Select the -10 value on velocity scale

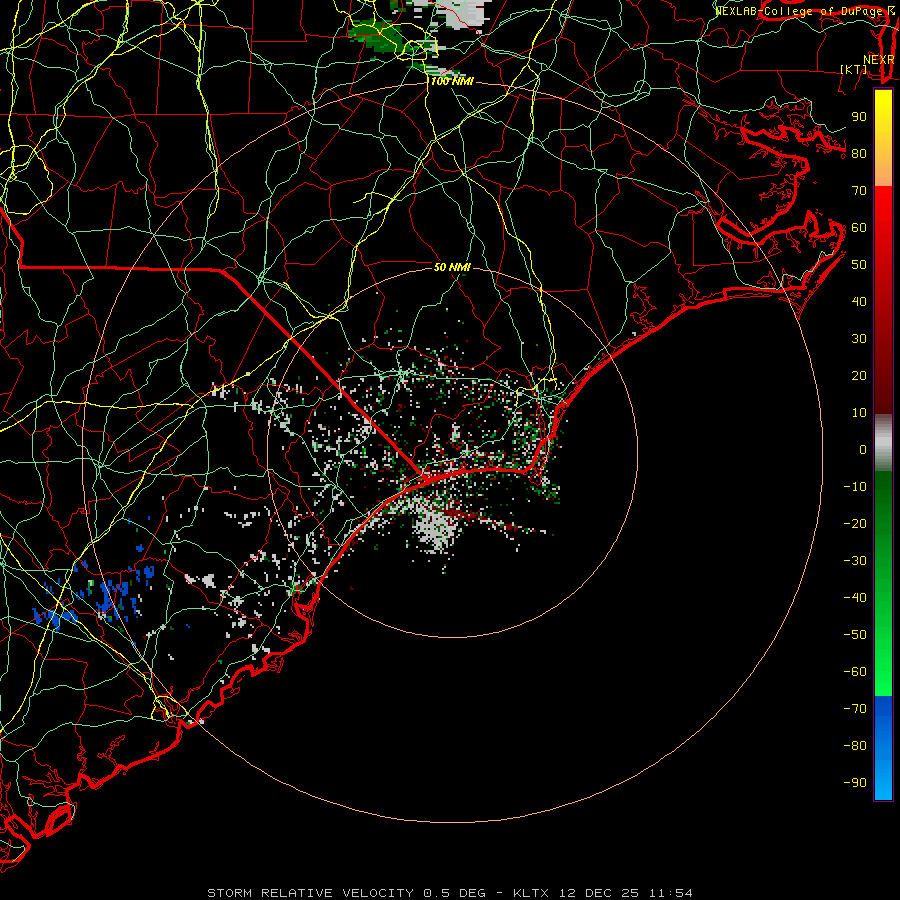point(855,487)
